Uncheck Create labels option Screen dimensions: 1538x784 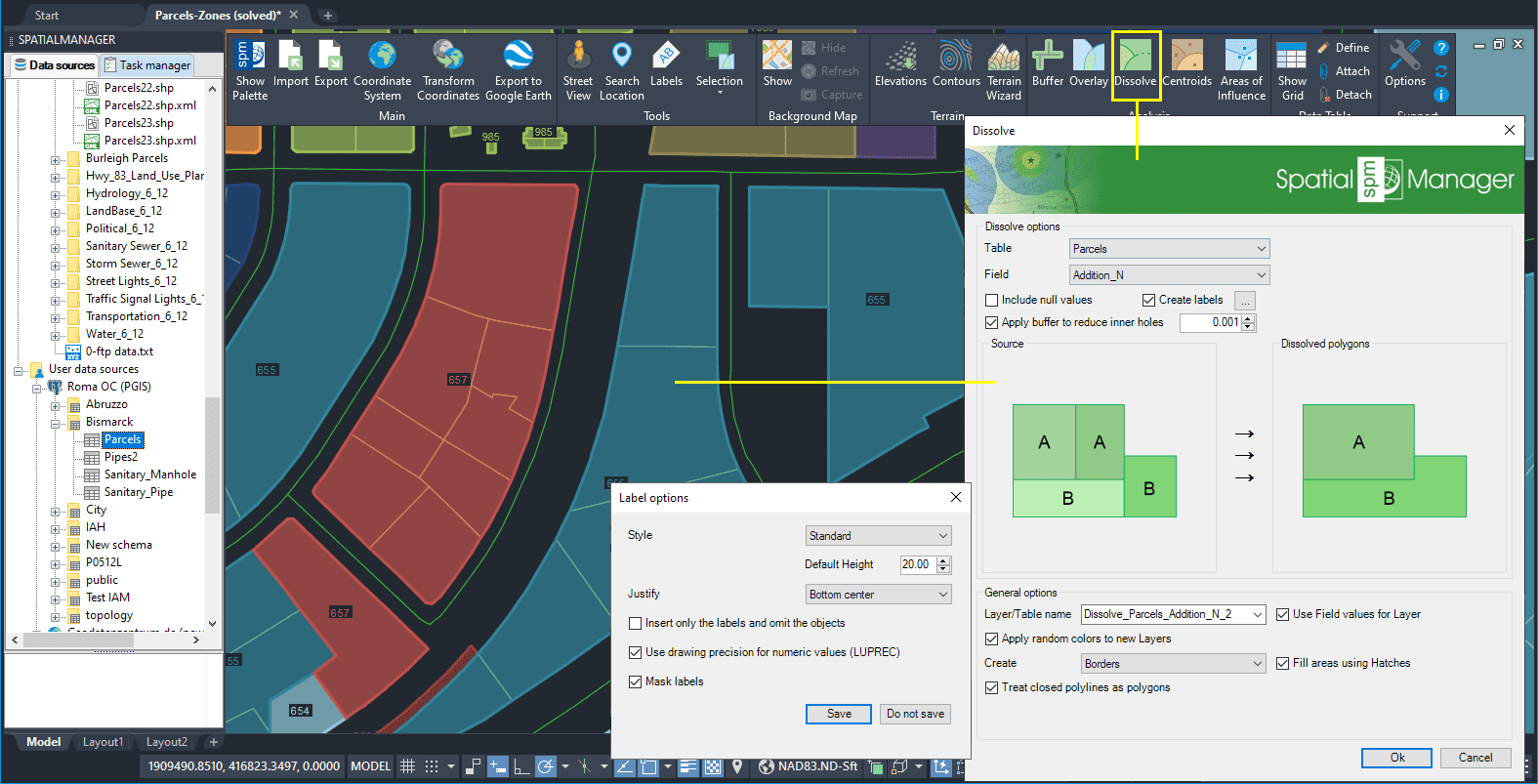(1148, 300)
